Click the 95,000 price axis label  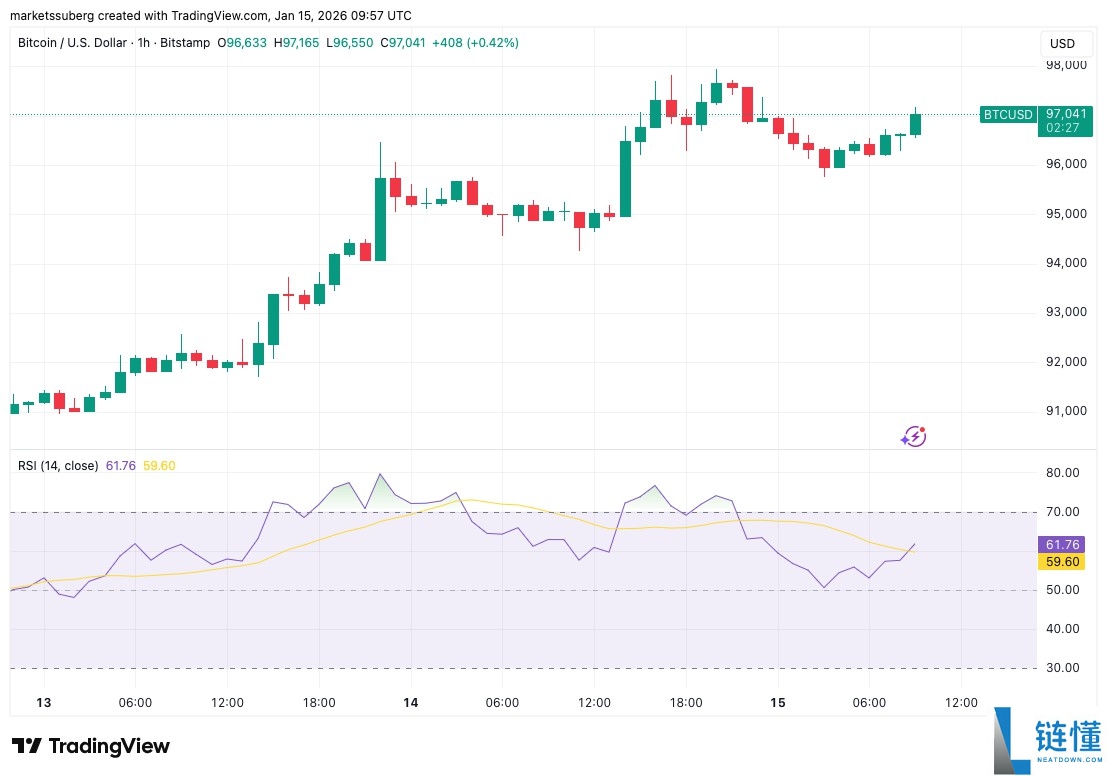click(1066, 213)
